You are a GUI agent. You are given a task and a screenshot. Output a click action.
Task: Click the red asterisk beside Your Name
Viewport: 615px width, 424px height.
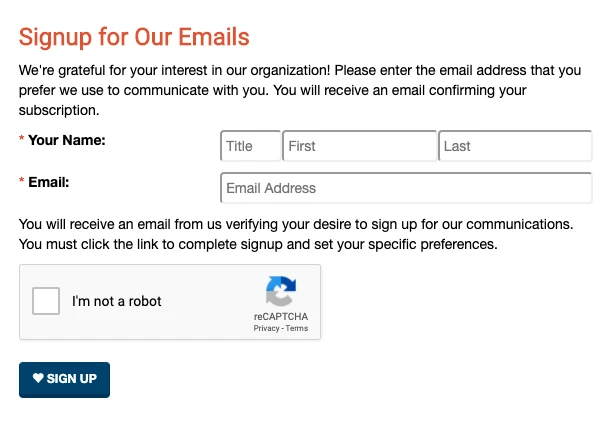(22, 141)
